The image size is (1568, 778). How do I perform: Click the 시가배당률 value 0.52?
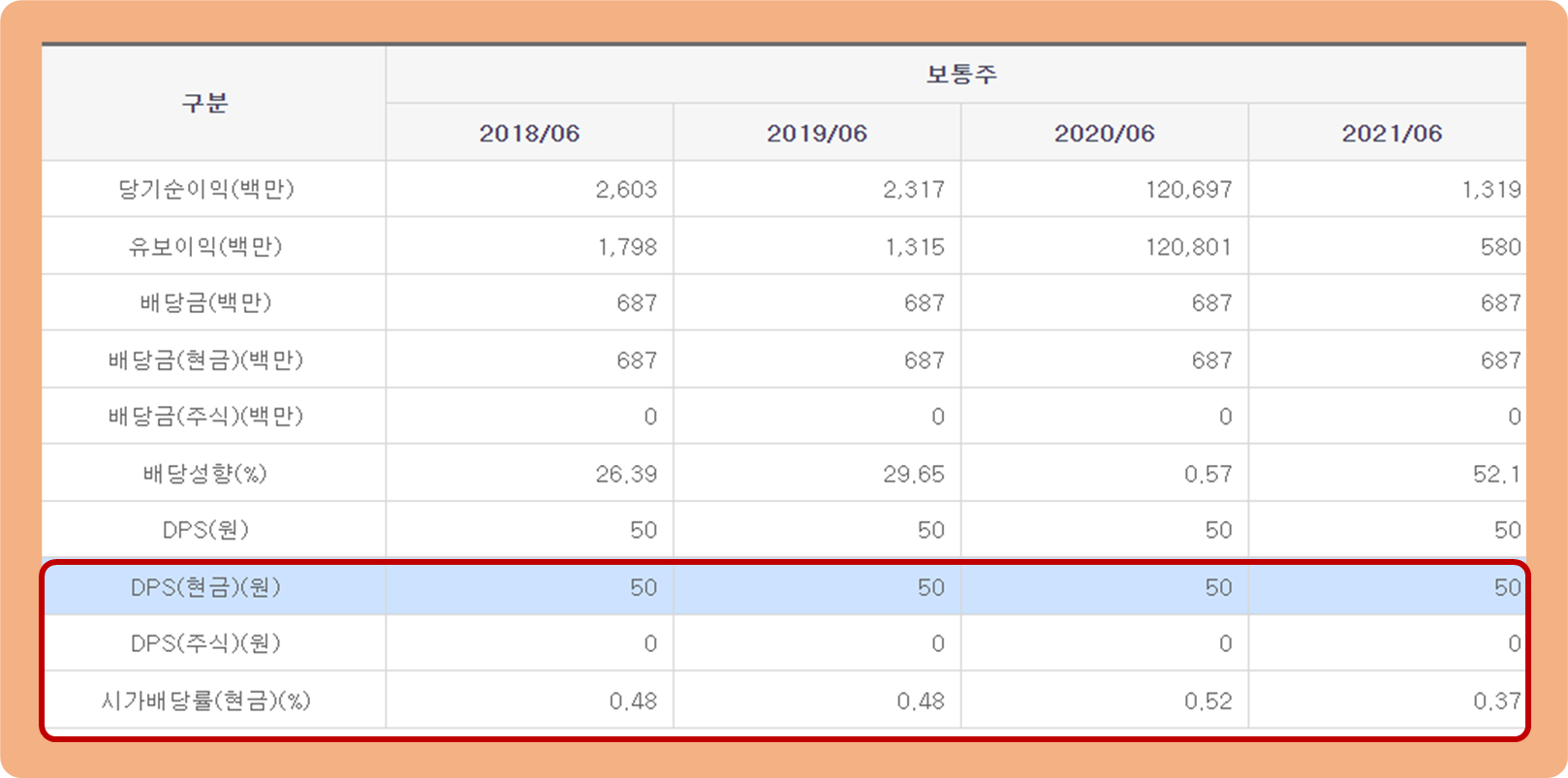1208,700
